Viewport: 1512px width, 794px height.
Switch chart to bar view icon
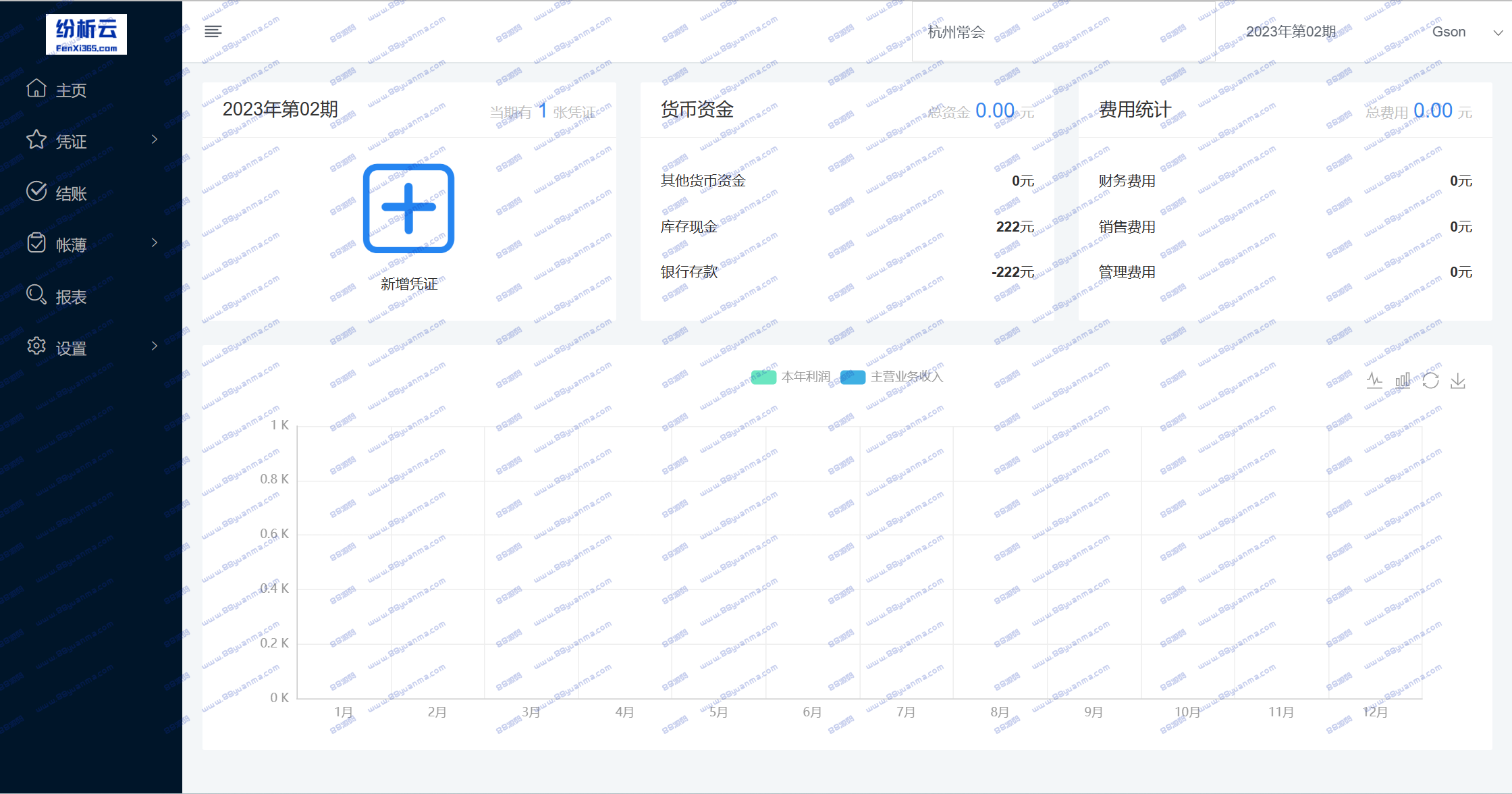point(1403,381)
